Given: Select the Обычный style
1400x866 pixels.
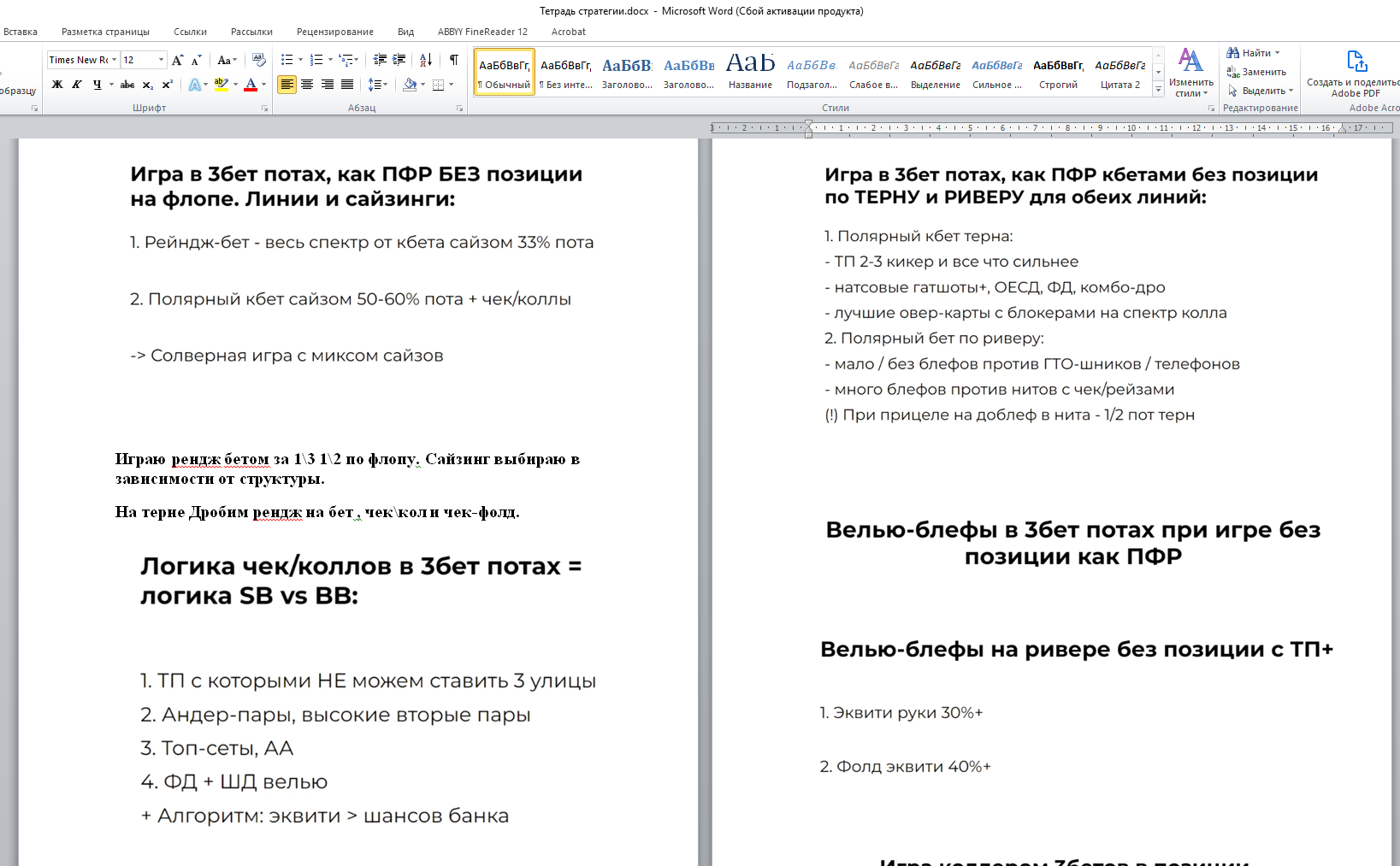Looking at the screenshot, I should coord(505,72).
